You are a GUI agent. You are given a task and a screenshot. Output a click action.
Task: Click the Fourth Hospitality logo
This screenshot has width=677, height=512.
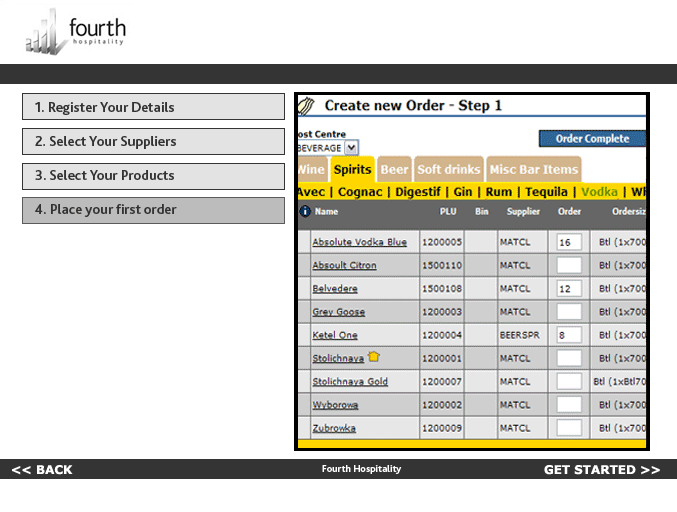coord(76,31)
